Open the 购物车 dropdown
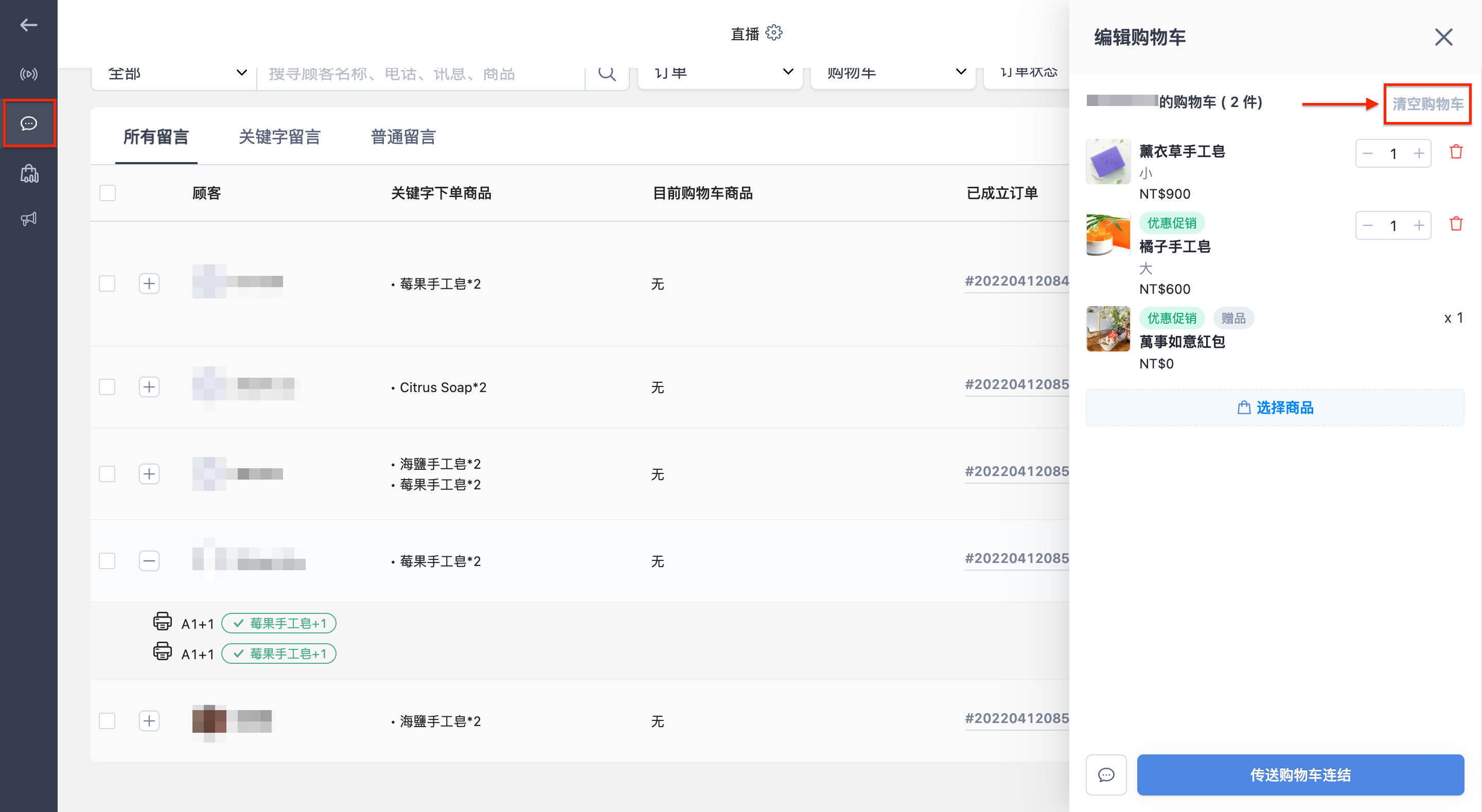Screen dimensions: 1482x812 click(x=893, y=74)
